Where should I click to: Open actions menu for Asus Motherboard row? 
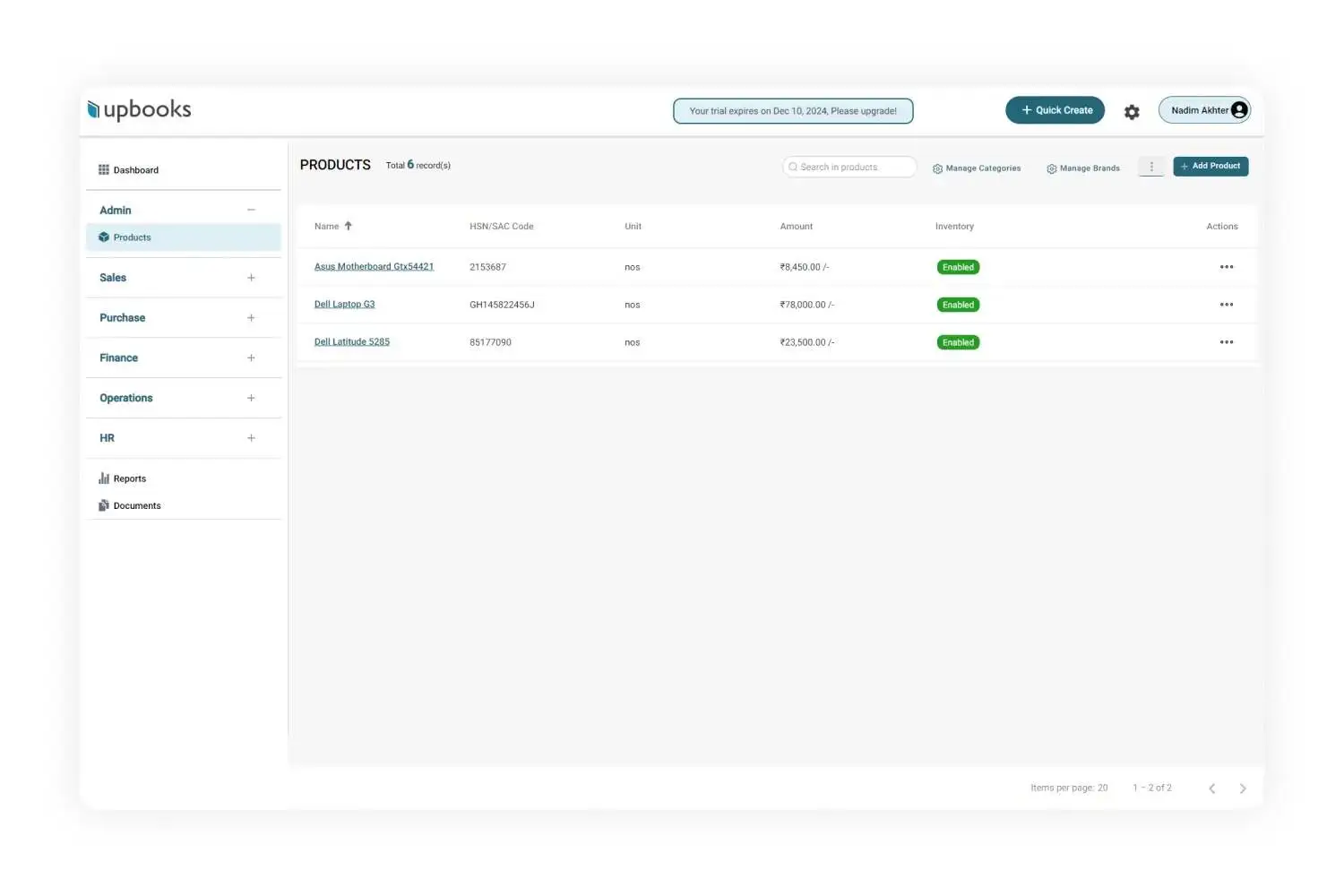(1227, 267)
